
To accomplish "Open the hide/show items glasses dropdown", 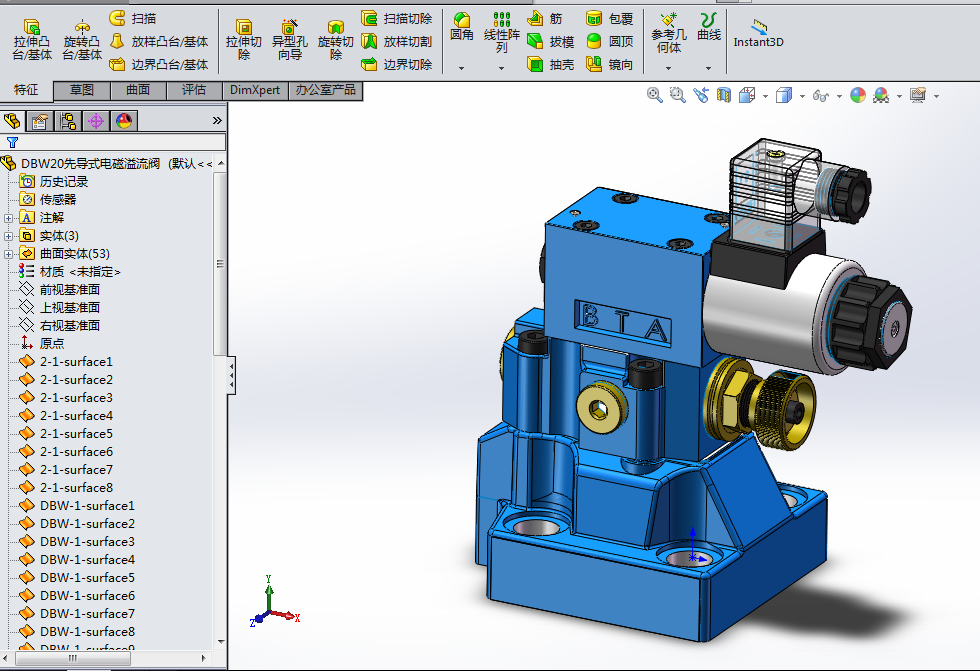I will click(x=823, y=95).
